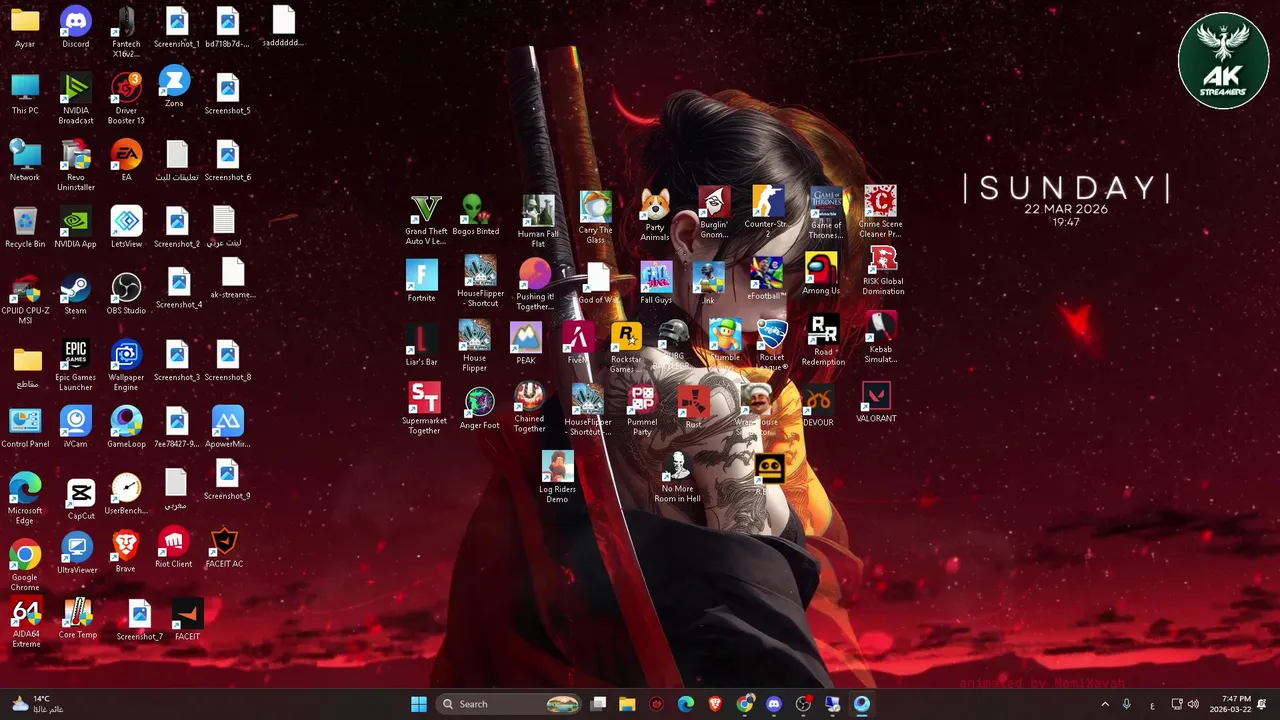Open the EA app desktop icon
Image resolution: width=1280 pixels, height=720 pixels.
[126, 160]
